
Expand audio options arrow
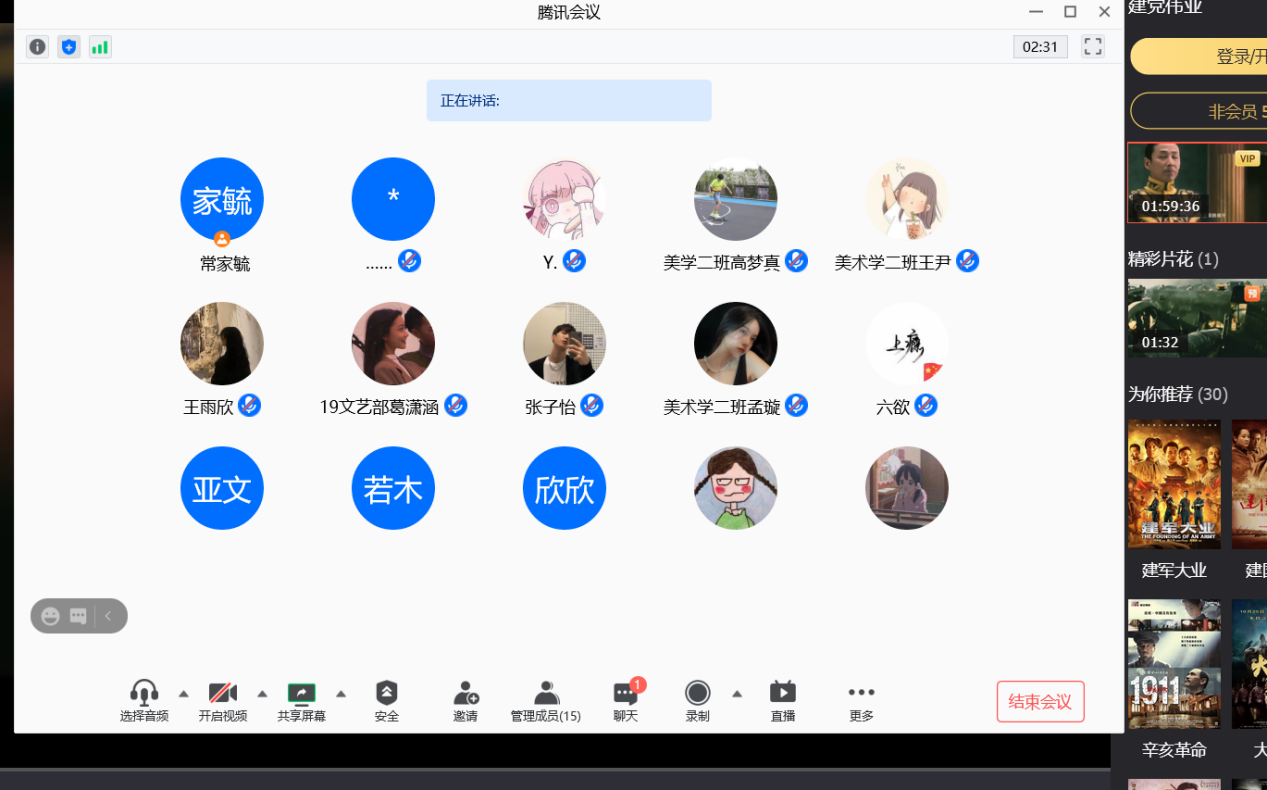coord(183,694)
